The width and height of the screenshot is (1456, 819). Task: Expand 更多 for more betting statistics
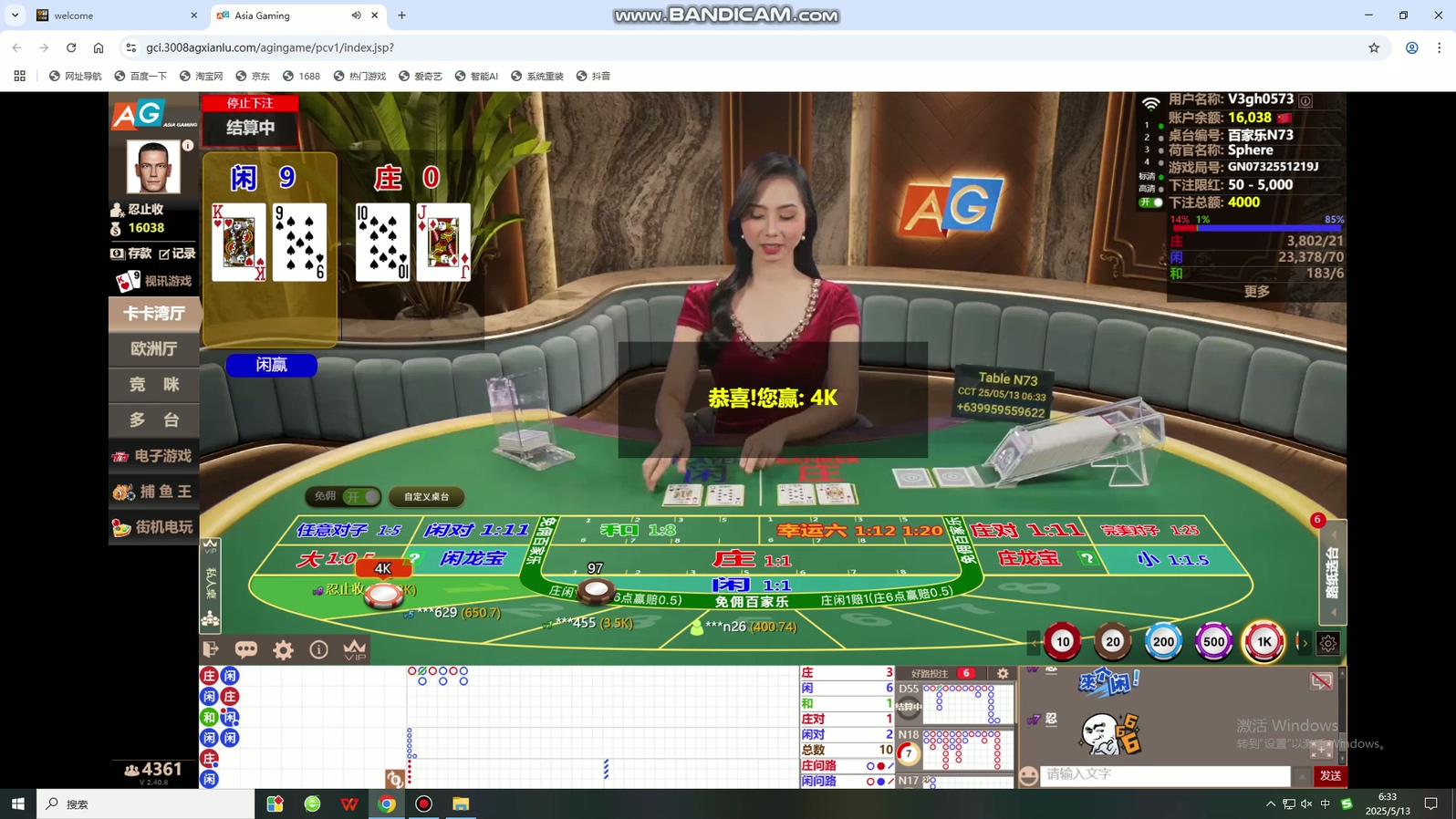[1256, 292]
